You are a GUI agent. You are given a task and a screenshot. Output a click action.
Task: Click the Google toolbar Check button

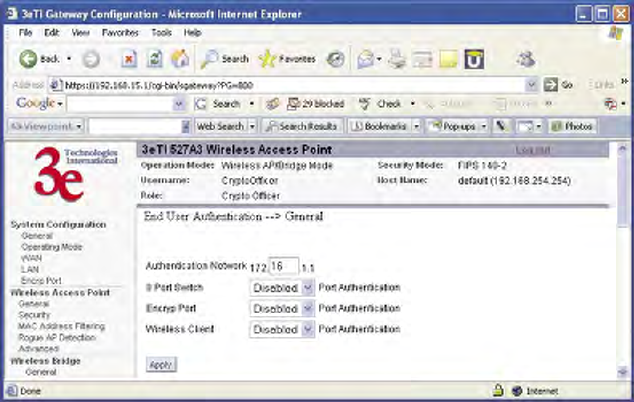pyautogui.click(x=380, y=104)
